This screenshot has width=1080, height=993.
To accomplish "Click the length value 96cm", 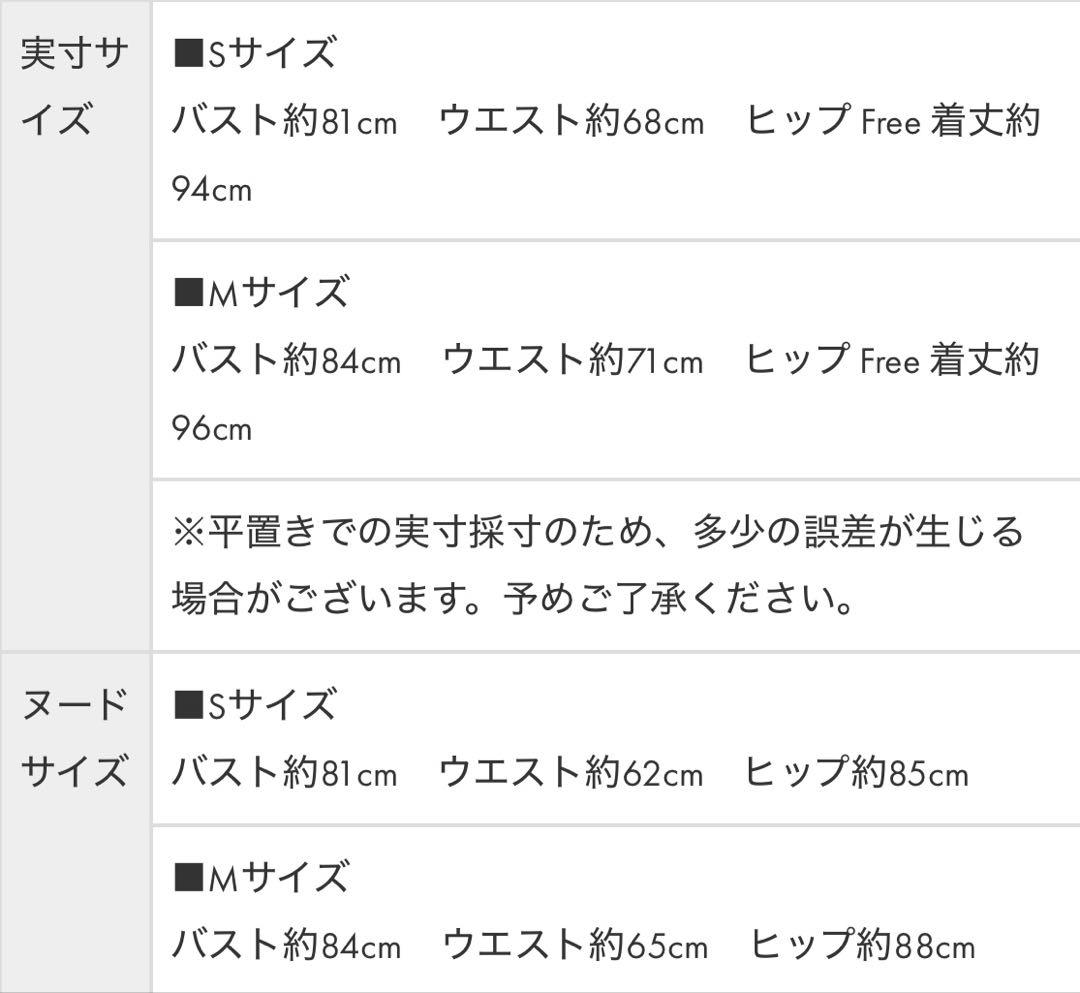I will [x=212, y=429].
